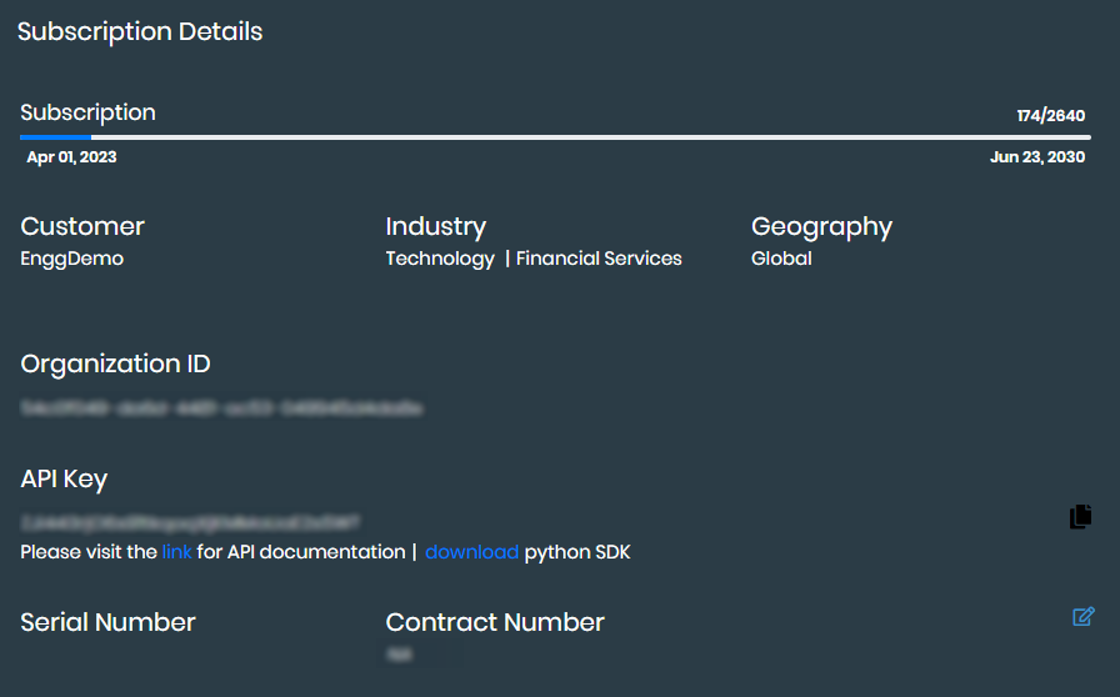Select the Technology industry label
The image size is (1120, 697).
pos(440,258)
